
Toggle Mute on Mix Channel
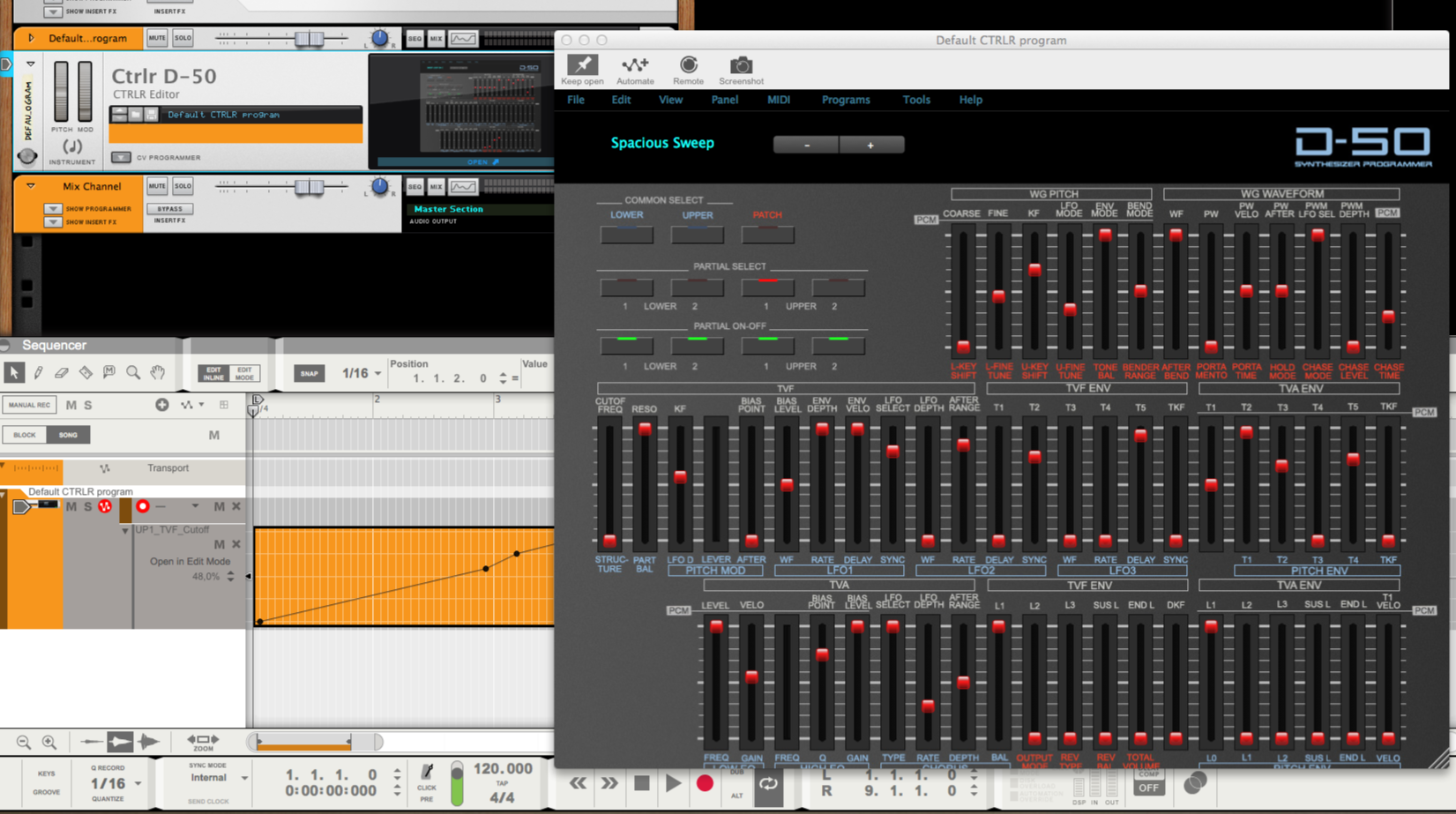coord(157,186)
